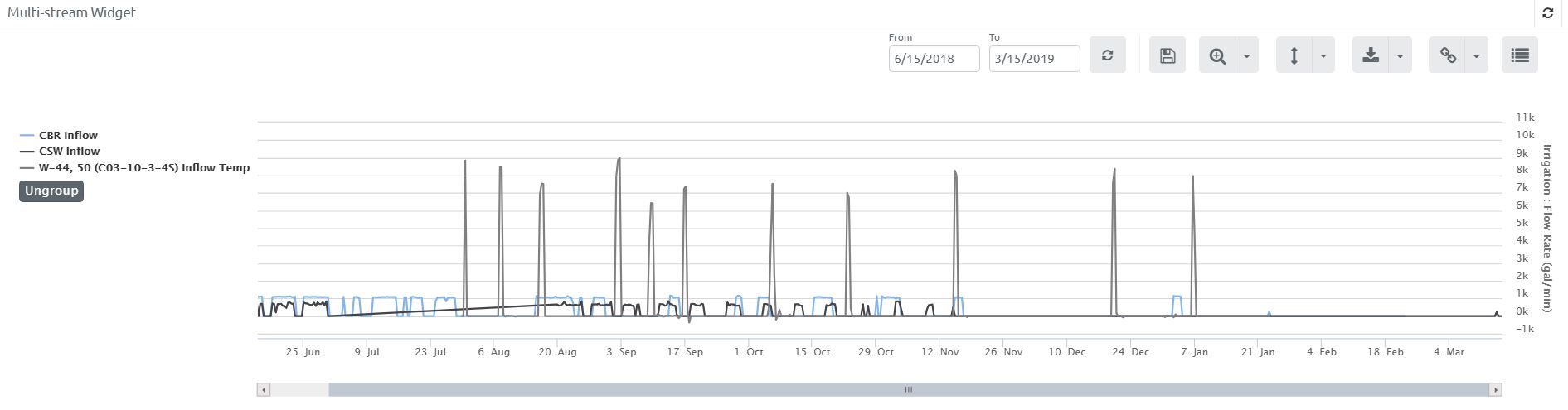Expand the vertical axis scale dropdown arrow
This screenshot has width=1568, height=410.
pos(1323,55)
